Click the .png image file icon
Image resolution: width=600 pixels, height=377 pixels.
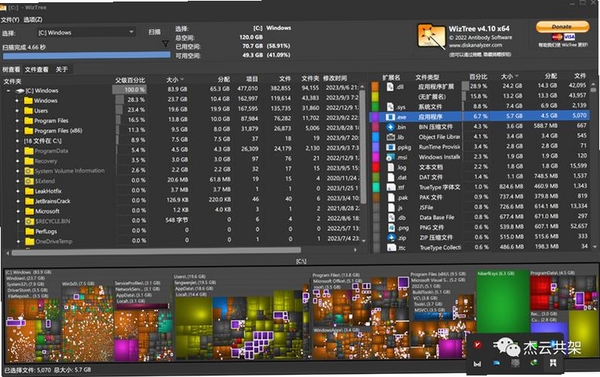tap(391, 228)
